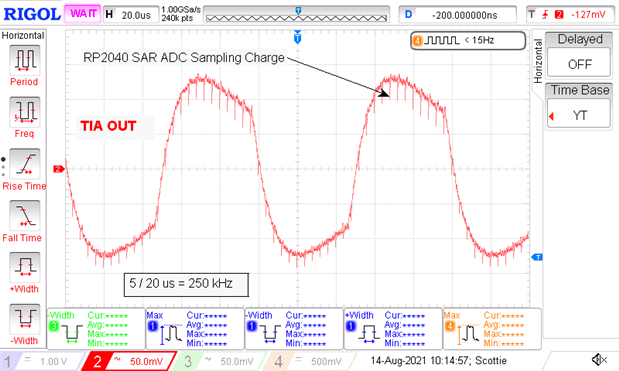Select channel 4 Max measurement box
The width and height of the screenshot is (619, 371).
coord(492,329)
